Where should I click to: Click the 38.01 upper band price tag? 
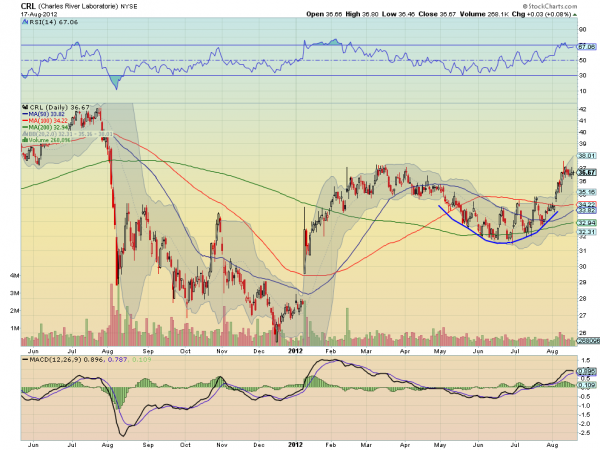[587, 156]
